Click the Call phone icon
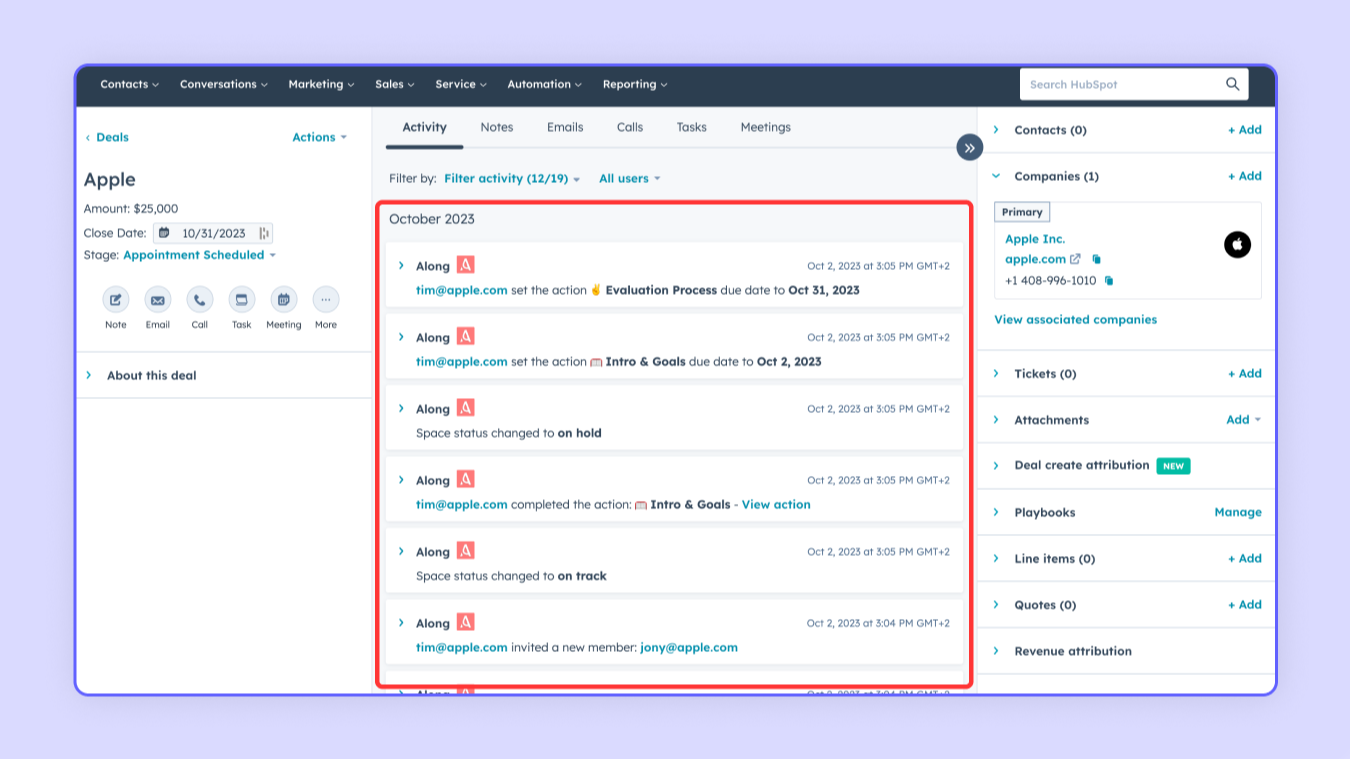Screen dimensions: 1350x759 tap(200, 300)
